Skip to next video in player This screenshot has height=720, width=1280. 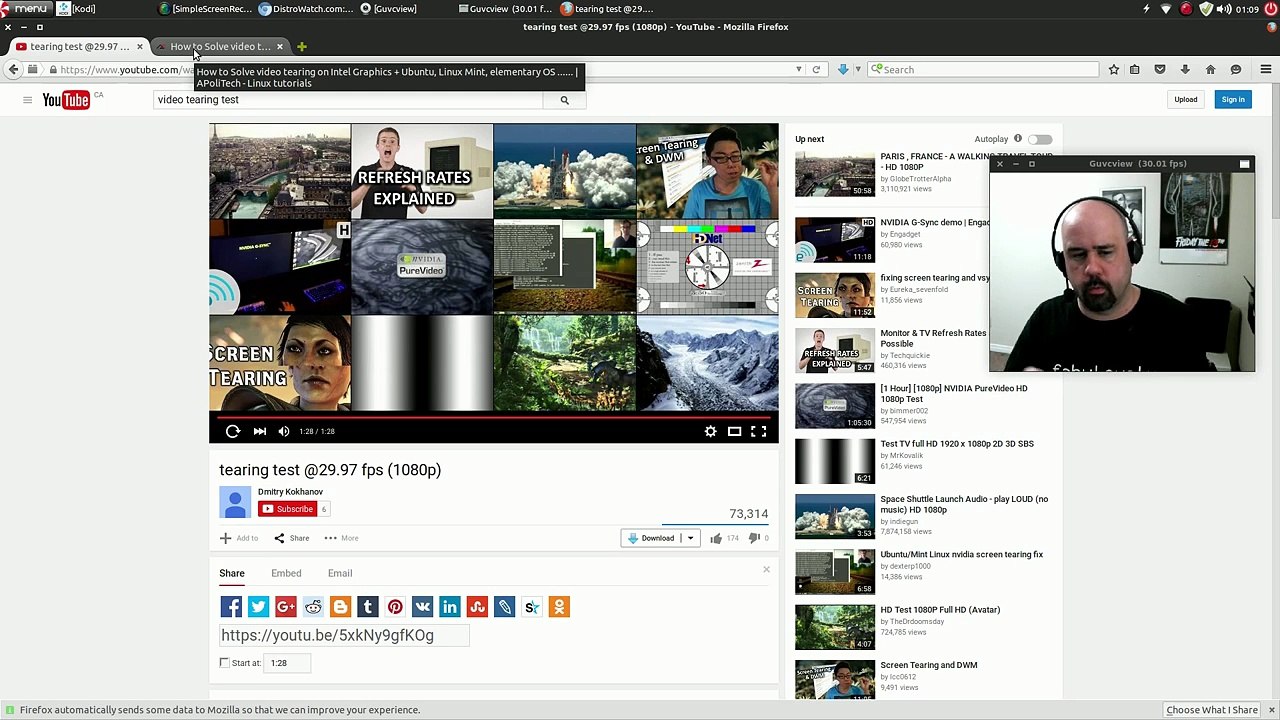[260, 431]
